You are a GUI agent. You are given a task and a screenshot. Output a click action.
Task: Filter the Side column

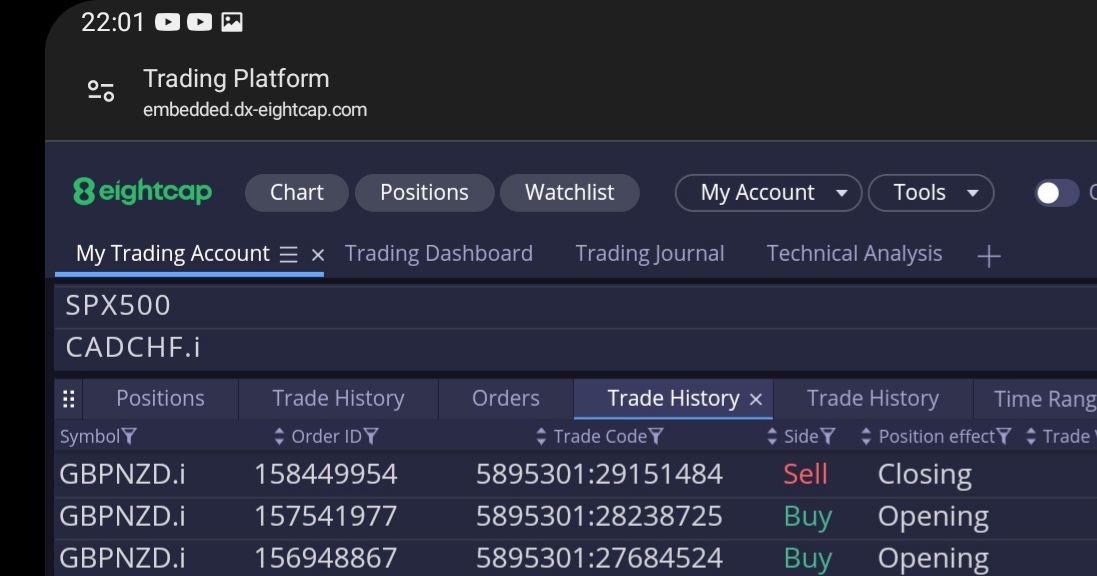point(828,437)
